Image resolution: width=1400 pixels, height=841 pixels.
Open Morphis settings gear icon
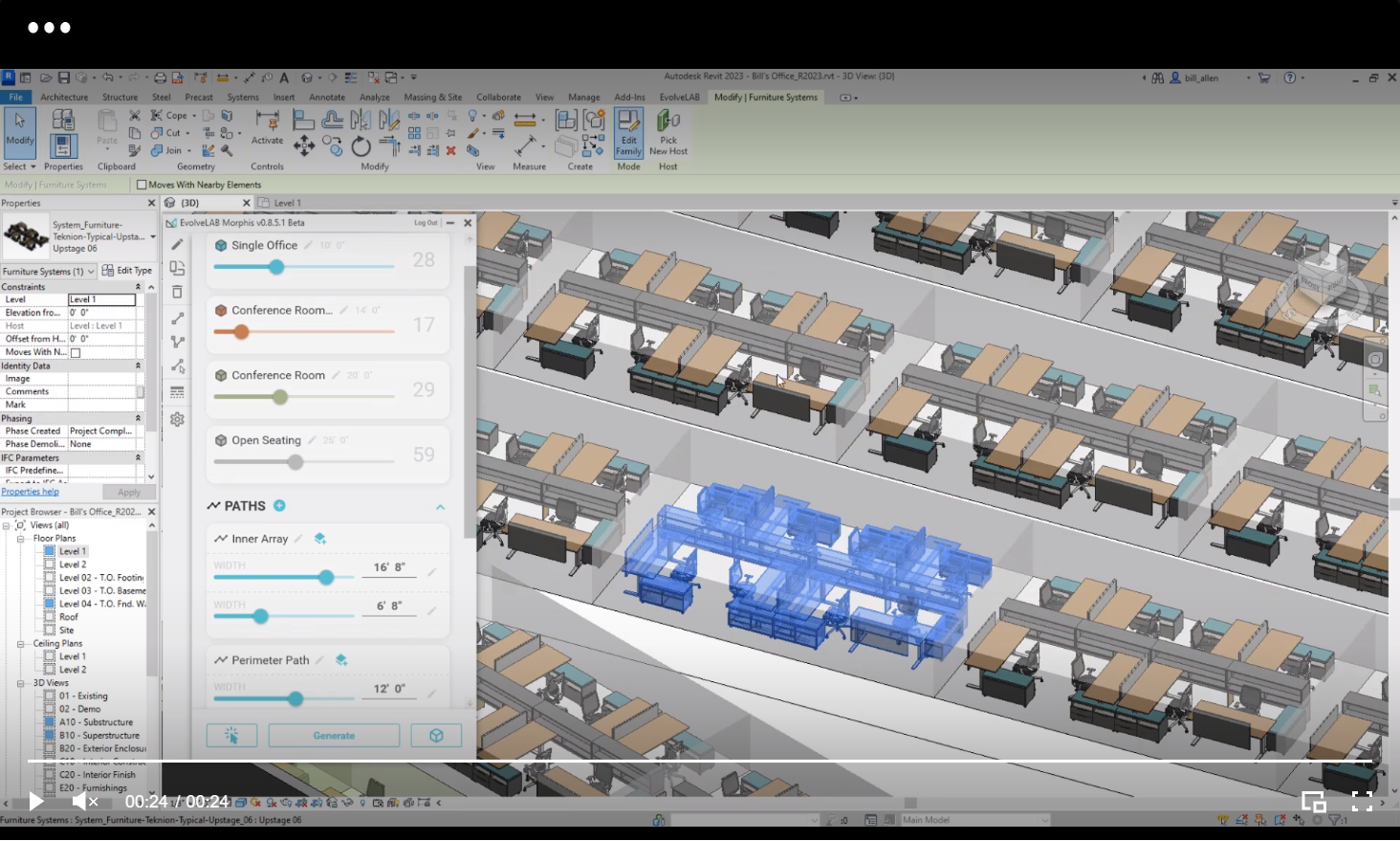[x=177, y=419]
